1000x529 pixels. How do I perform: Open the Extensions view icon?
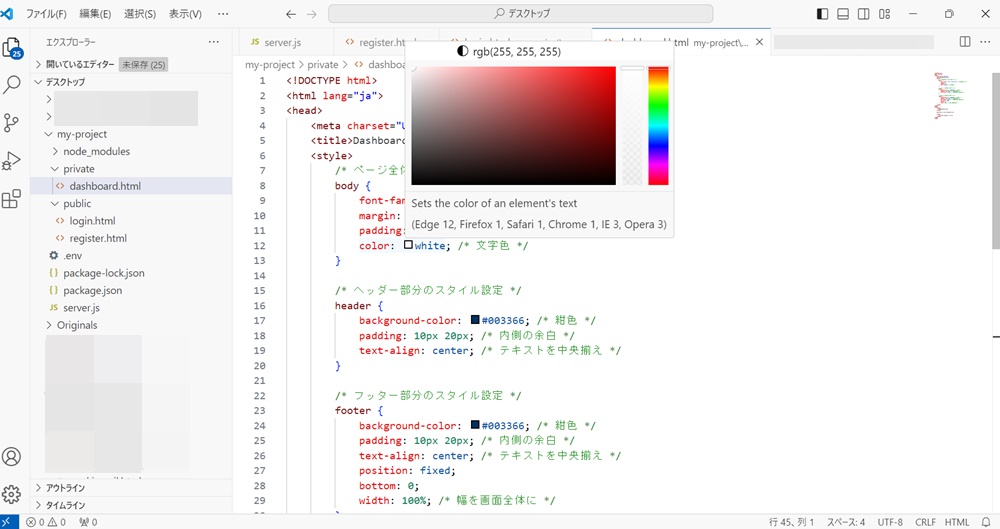click(x=11, y=199)
